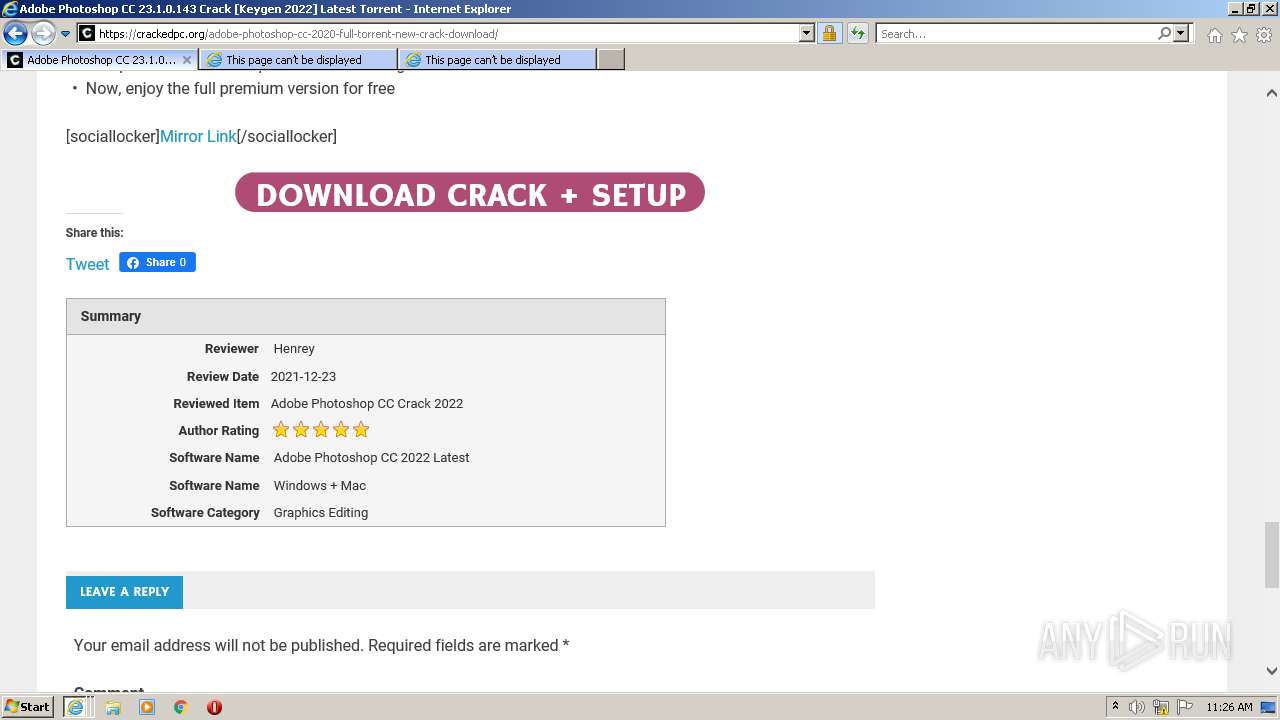This screenshot has height=720, width=1280.
Task: Open File Explorer folder in taskbar
Action: [x=113, y=707]
